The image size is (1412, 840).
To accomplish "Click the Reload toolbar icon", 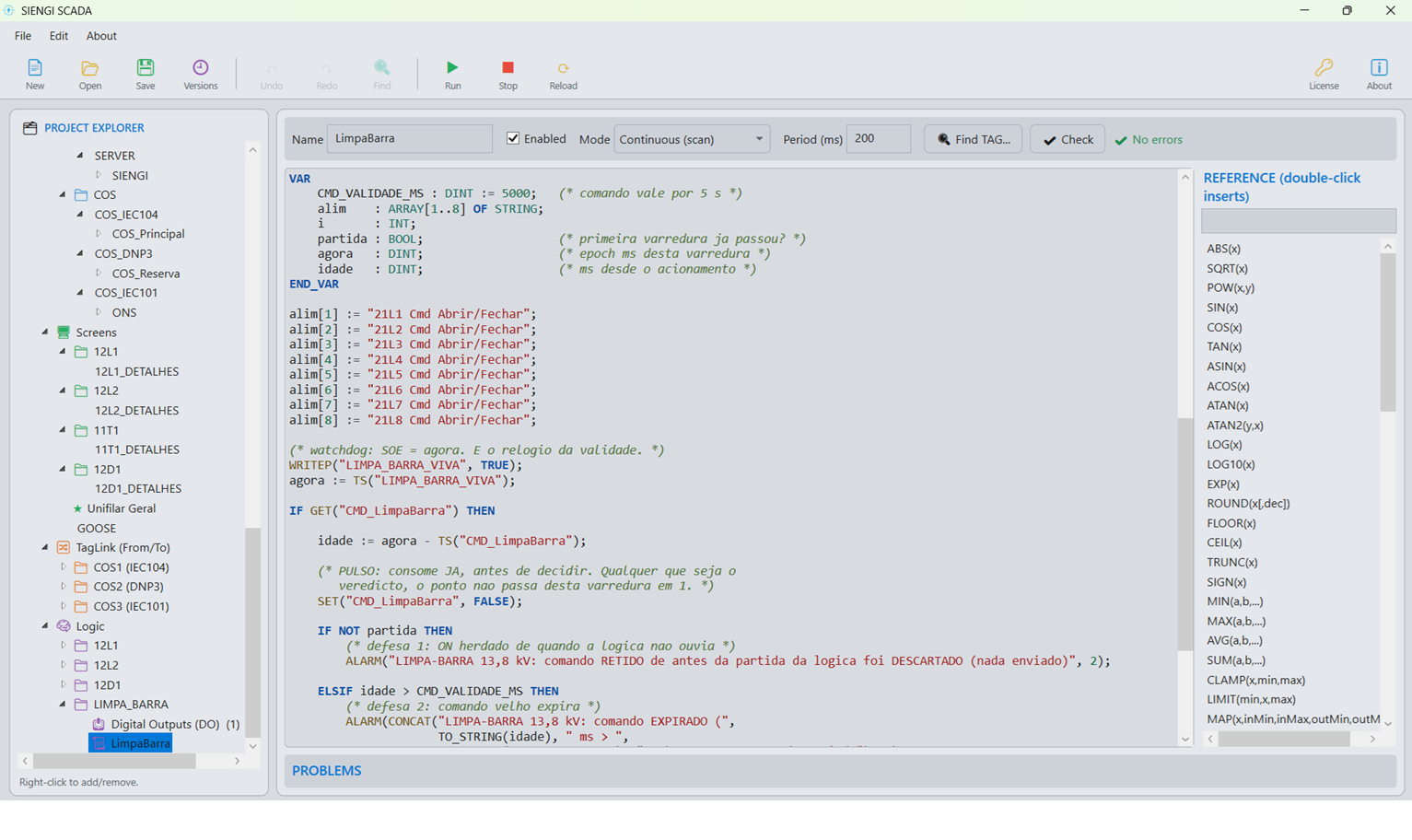I will pos(563,68).
